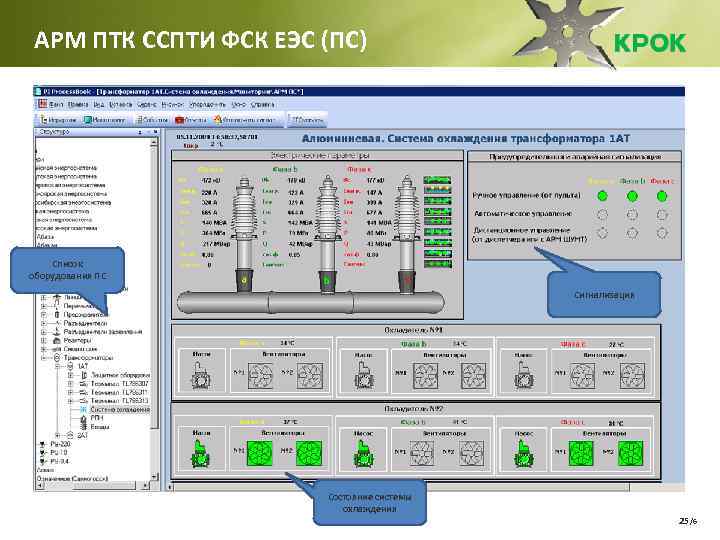The height and width of the screenshot is (540, 720).
Task: Click Охладитель №1 phase C pump icon
Action: pyautogui.click(x=523, y=376)
